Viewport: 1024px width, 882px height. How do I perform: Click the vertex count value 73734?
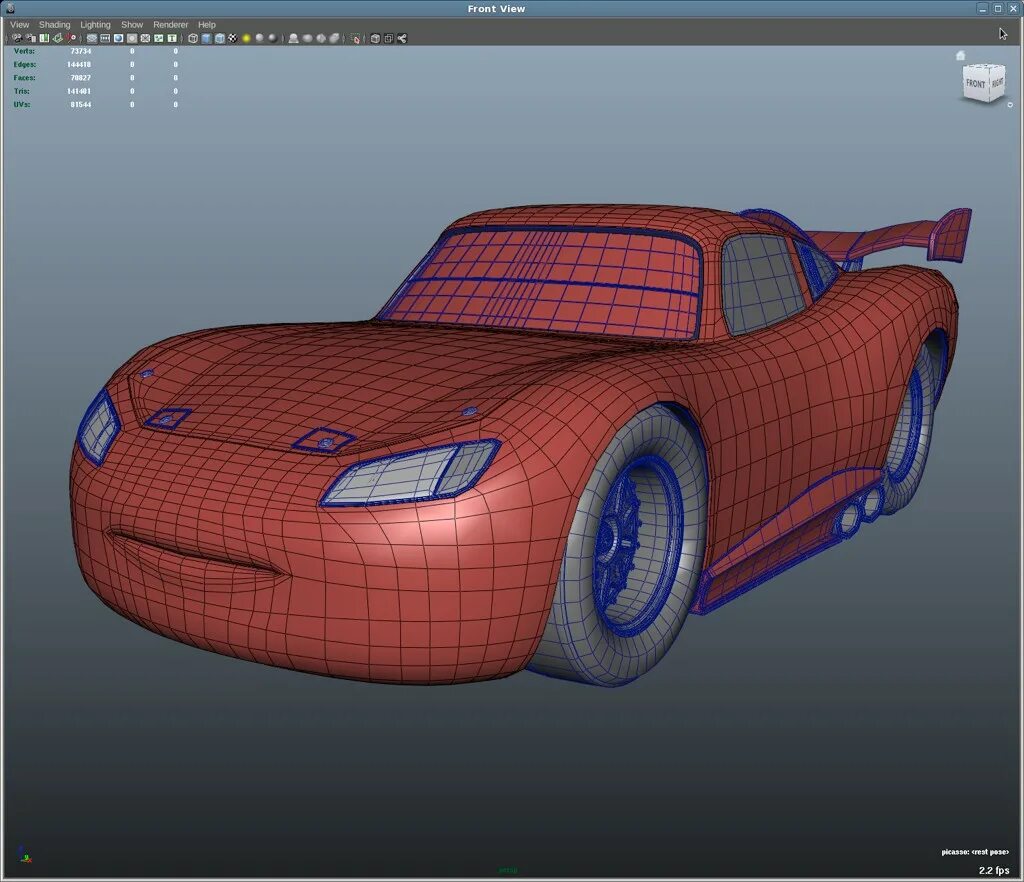tap(81, 51)
